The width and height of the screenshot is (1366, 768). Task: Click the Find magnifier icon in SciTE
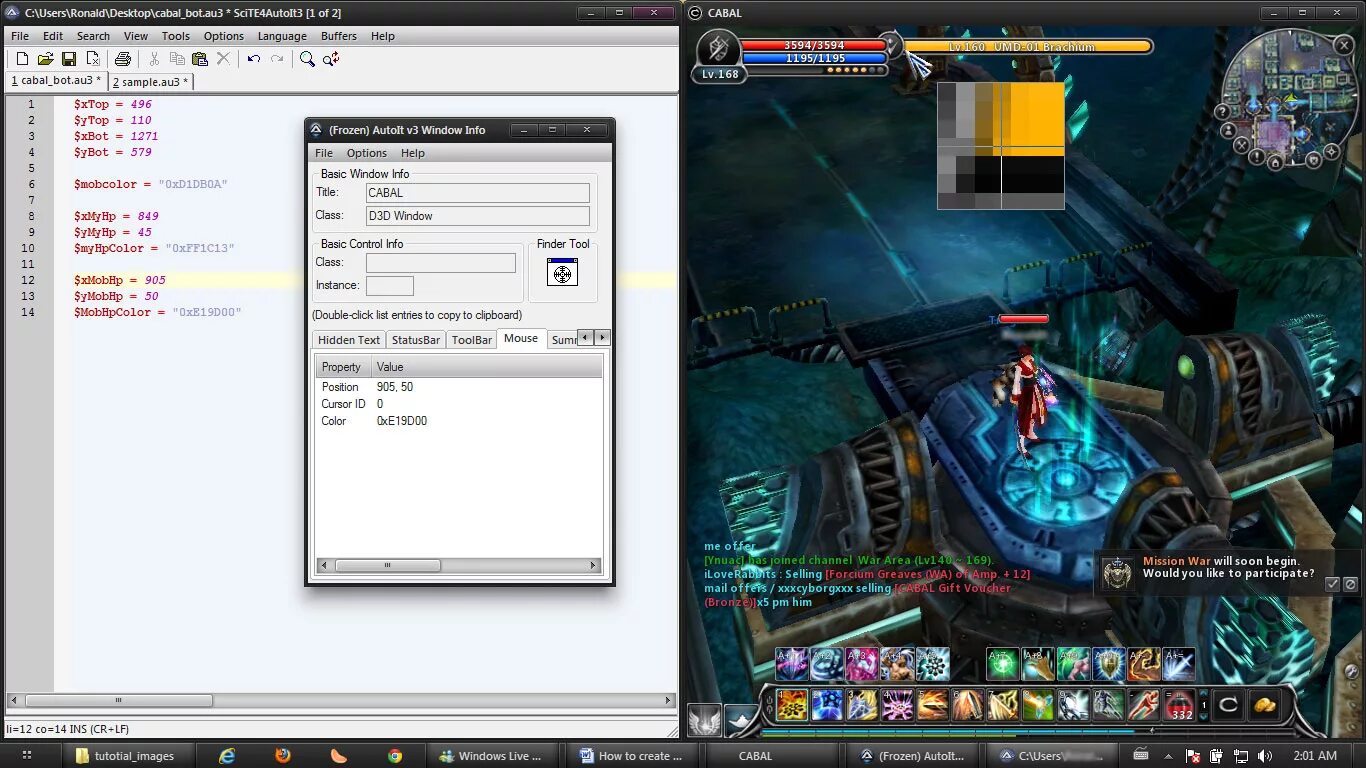[x=308, y=59]
